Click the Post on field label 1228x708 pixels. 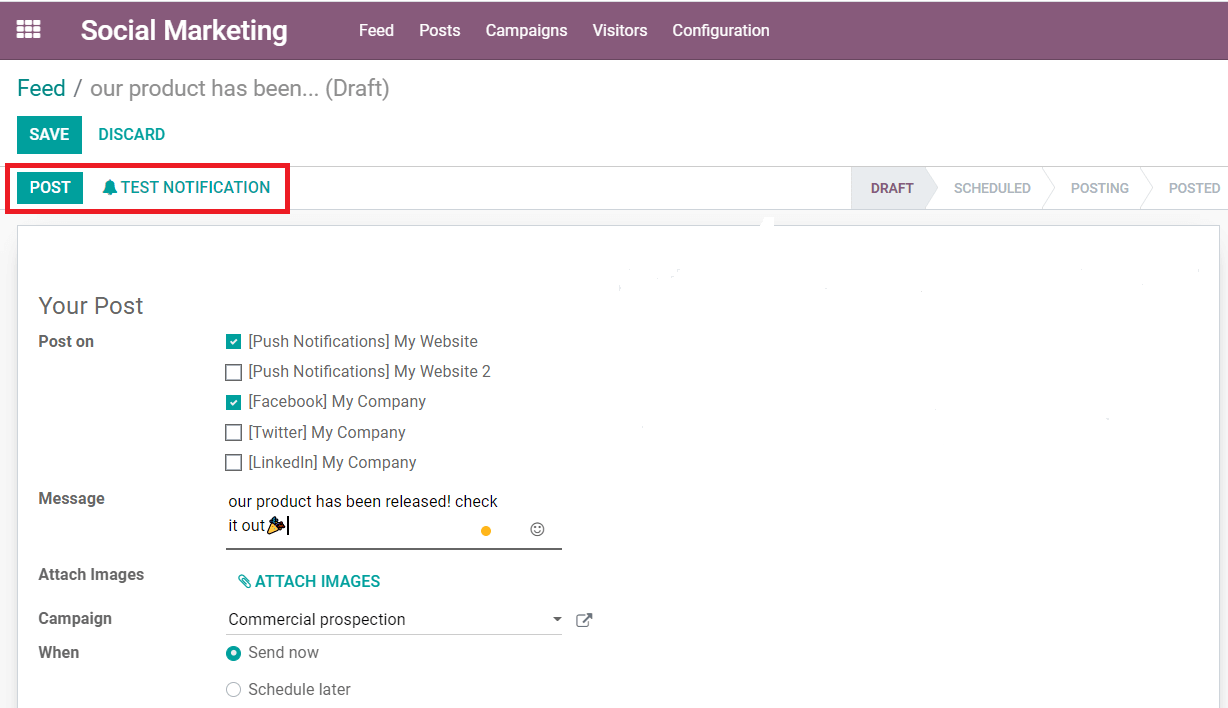(66, 342)
